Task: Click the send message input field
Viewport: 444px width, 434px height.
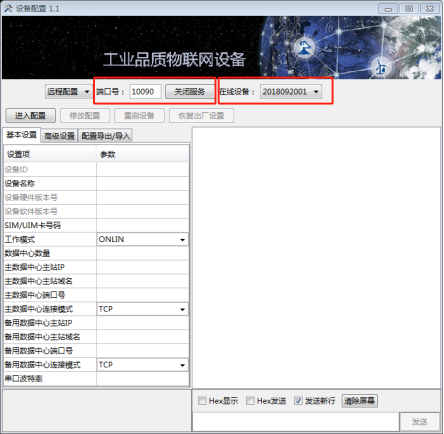Action: [x=296, y=422]
